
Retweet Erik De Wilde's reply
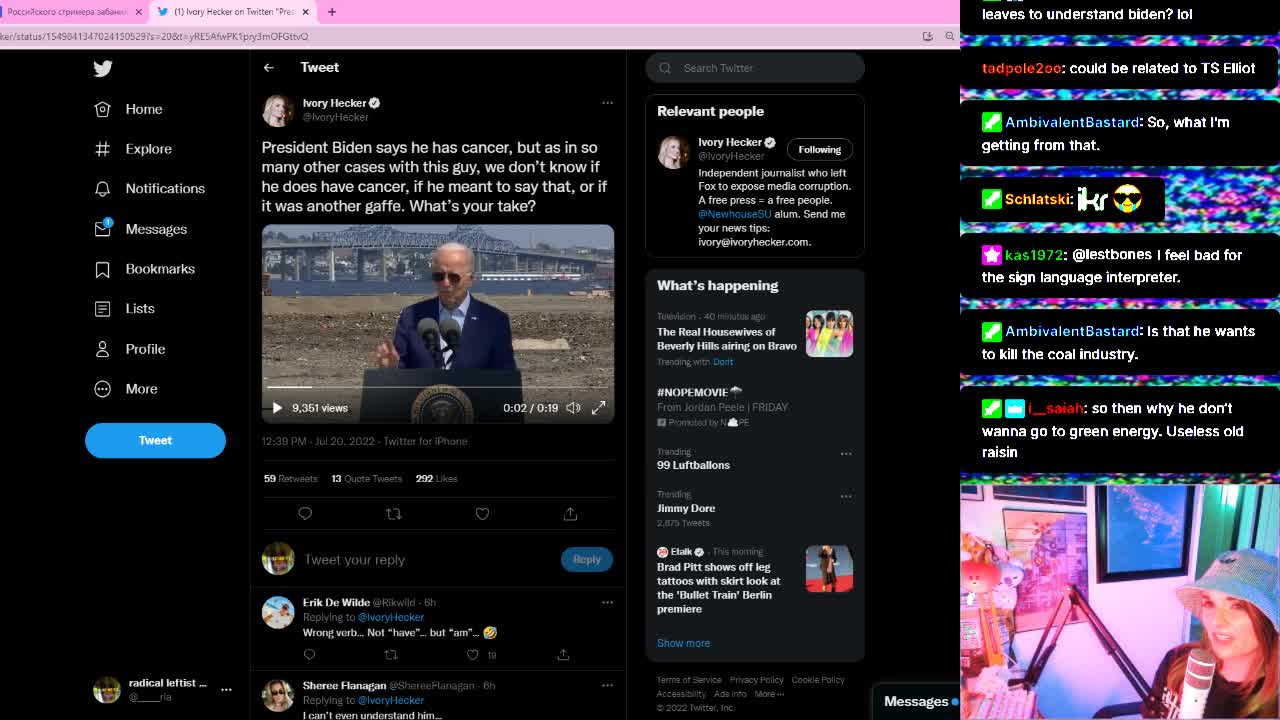coord(391,655)
